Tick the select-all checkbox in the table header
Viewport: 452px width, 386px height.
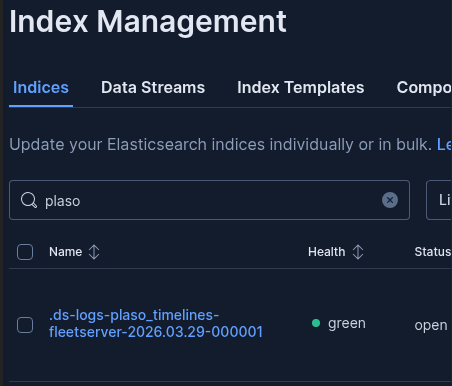point(25,252)
